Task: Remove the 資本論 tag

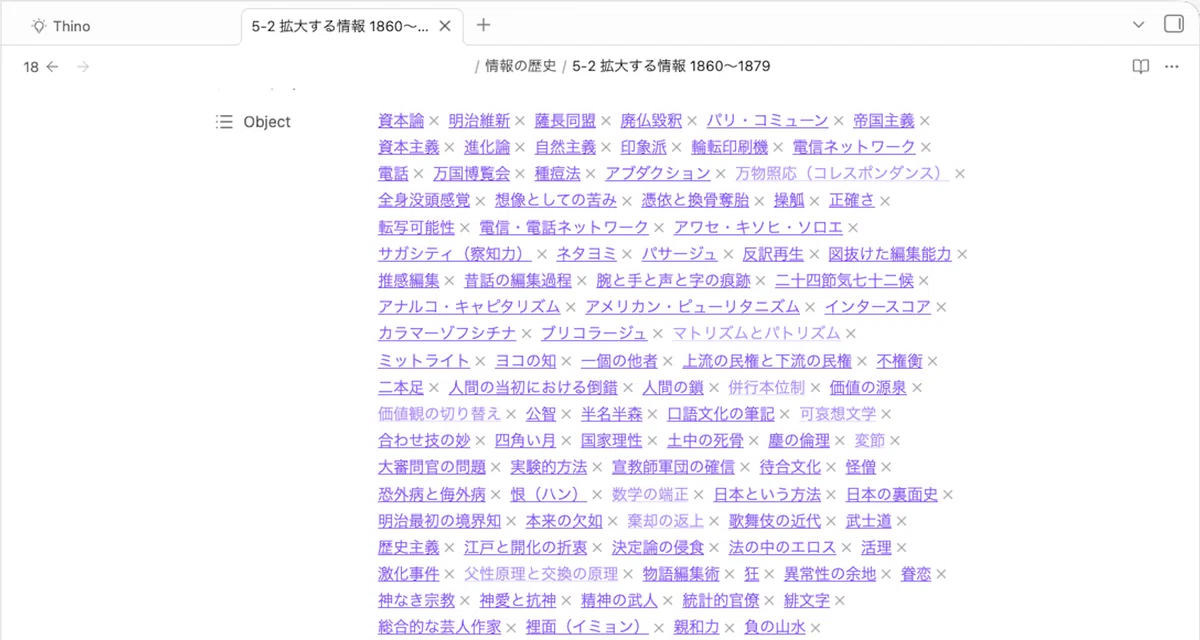Action: pyautogui.click(x=434, y=121)
